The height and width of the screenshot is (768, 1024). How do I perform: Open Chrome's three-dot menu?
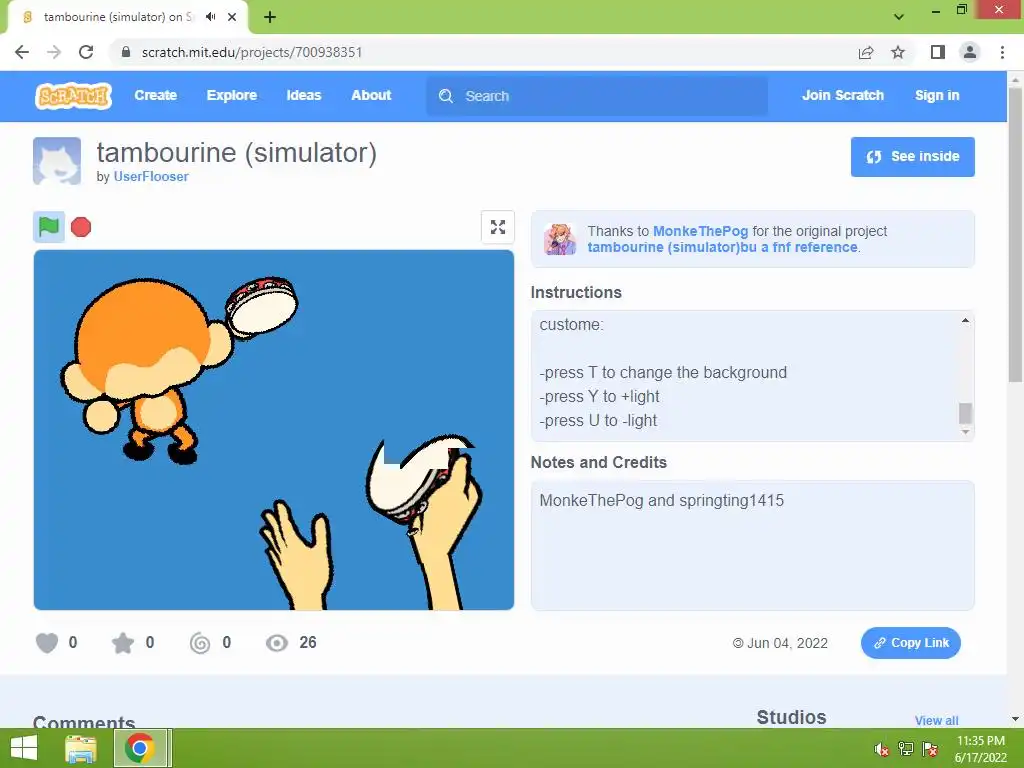[1002, 52]
